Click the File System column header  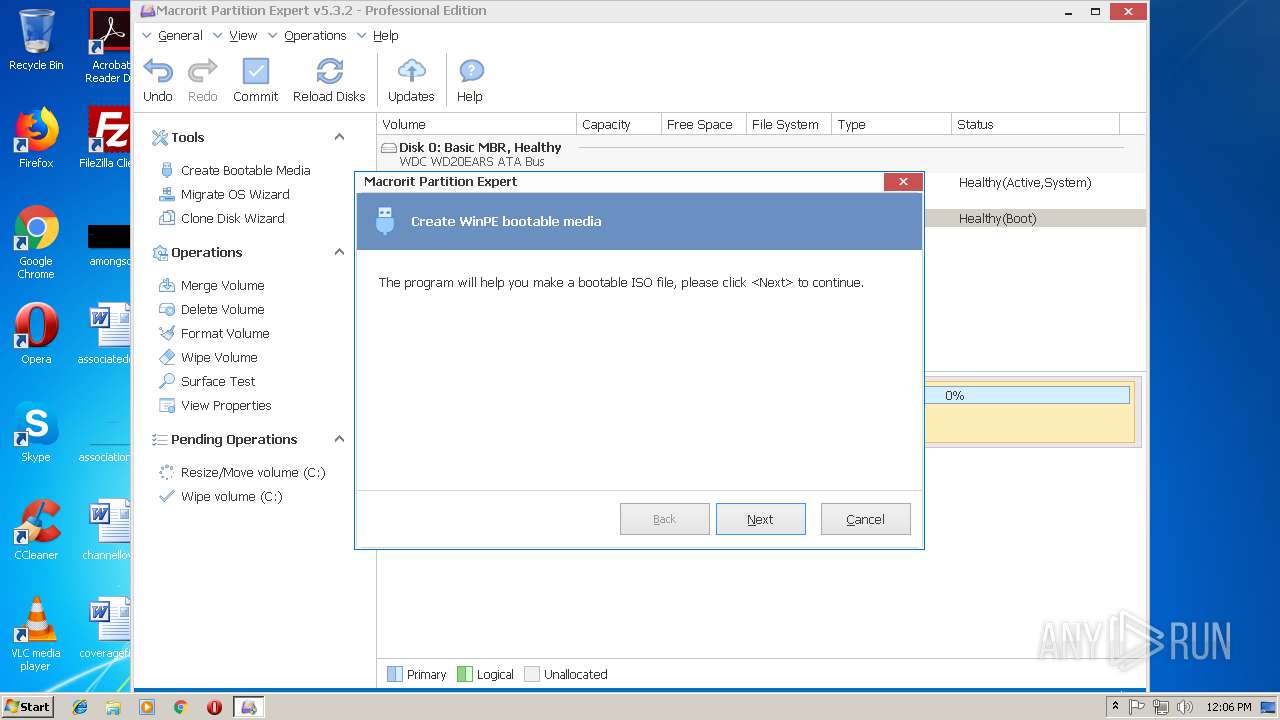coord(789,124)
